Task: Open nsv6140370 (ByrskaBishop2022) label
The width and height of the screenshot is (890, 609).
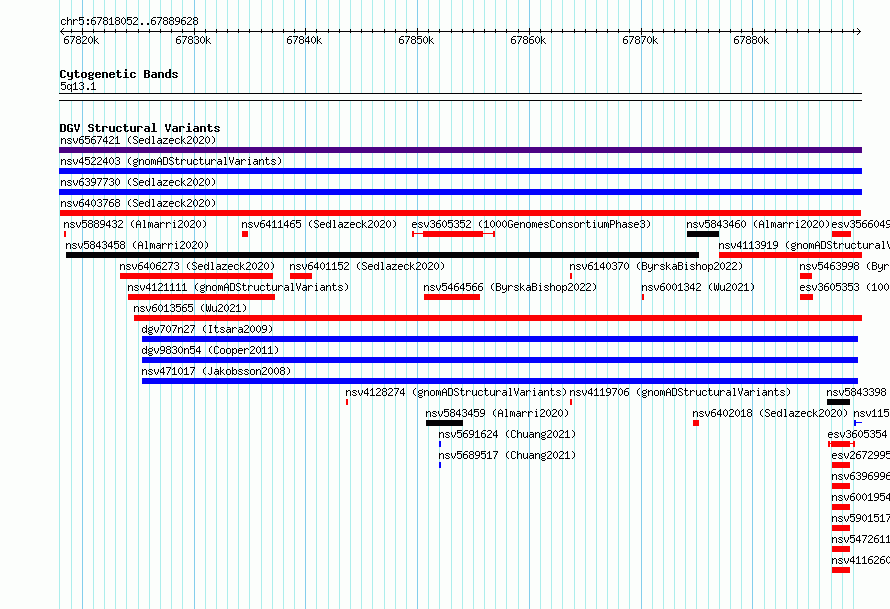Action: pyautogui.click(x=656, y=266)
